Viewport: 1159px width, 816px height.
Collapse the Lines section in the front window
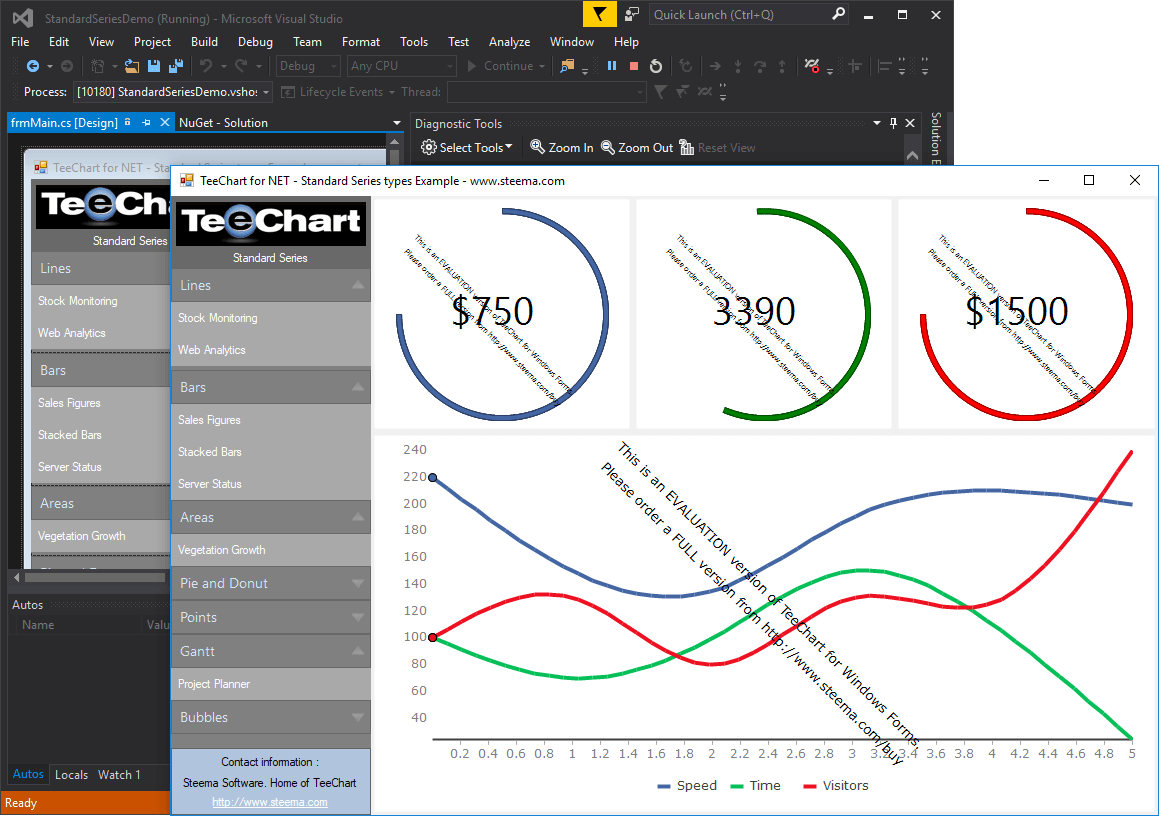click(358, 285)
